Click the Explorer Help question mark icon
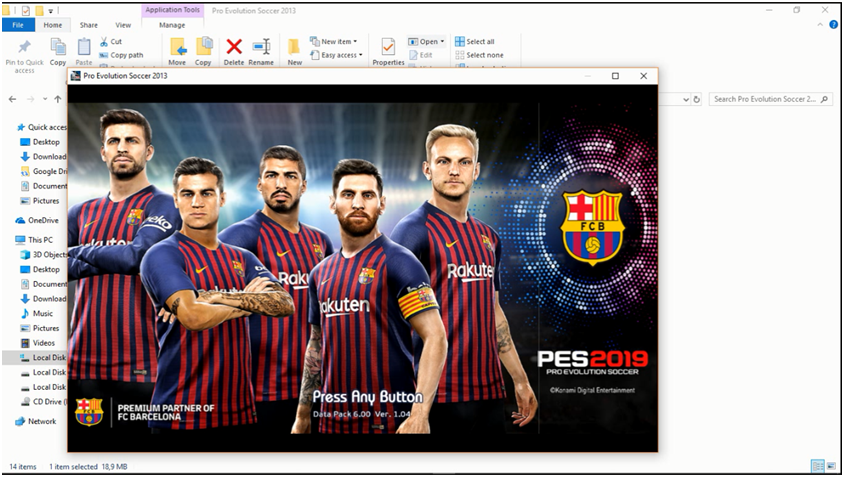 click(834, 25)
